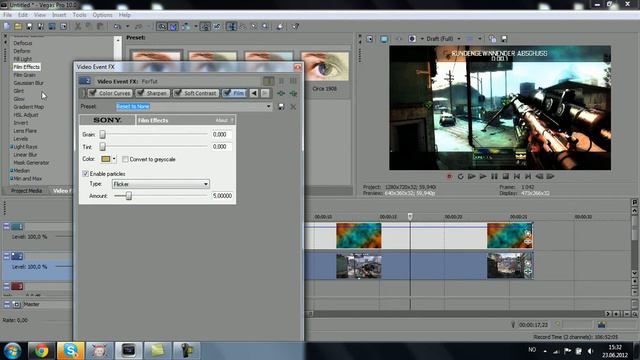Click Save Snapshot to File icon

(x=504, y=39)
